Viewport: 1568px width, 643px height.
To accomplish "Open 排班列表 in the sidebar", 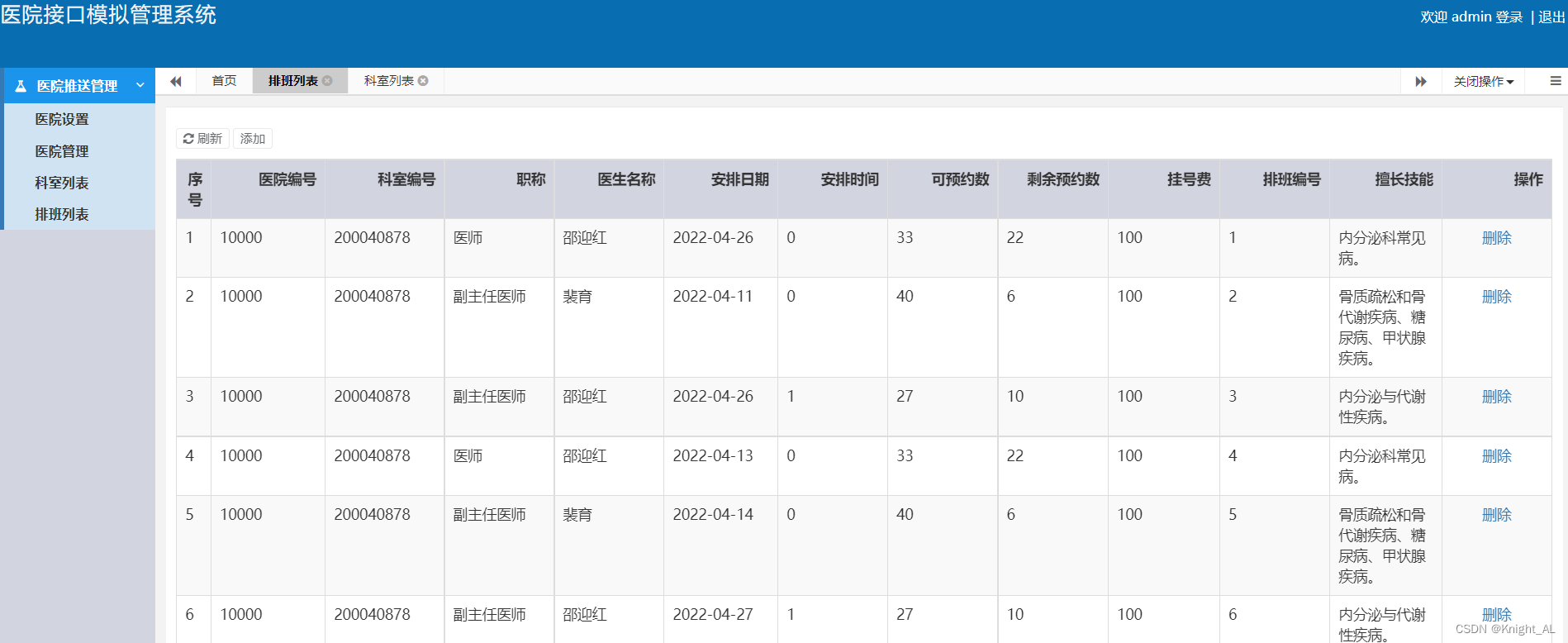I will pyautogui.click(x=62, y=214).
